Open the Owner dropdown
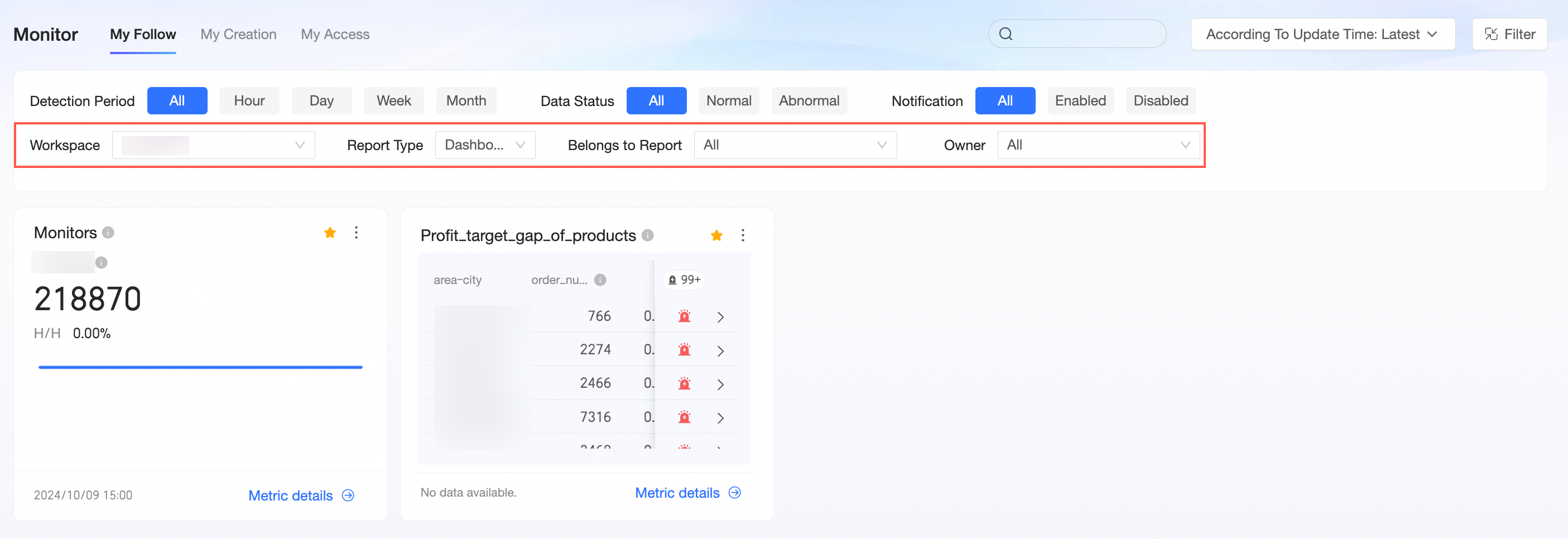The height and width of the screenshot is (539, 1568). 1098,145
